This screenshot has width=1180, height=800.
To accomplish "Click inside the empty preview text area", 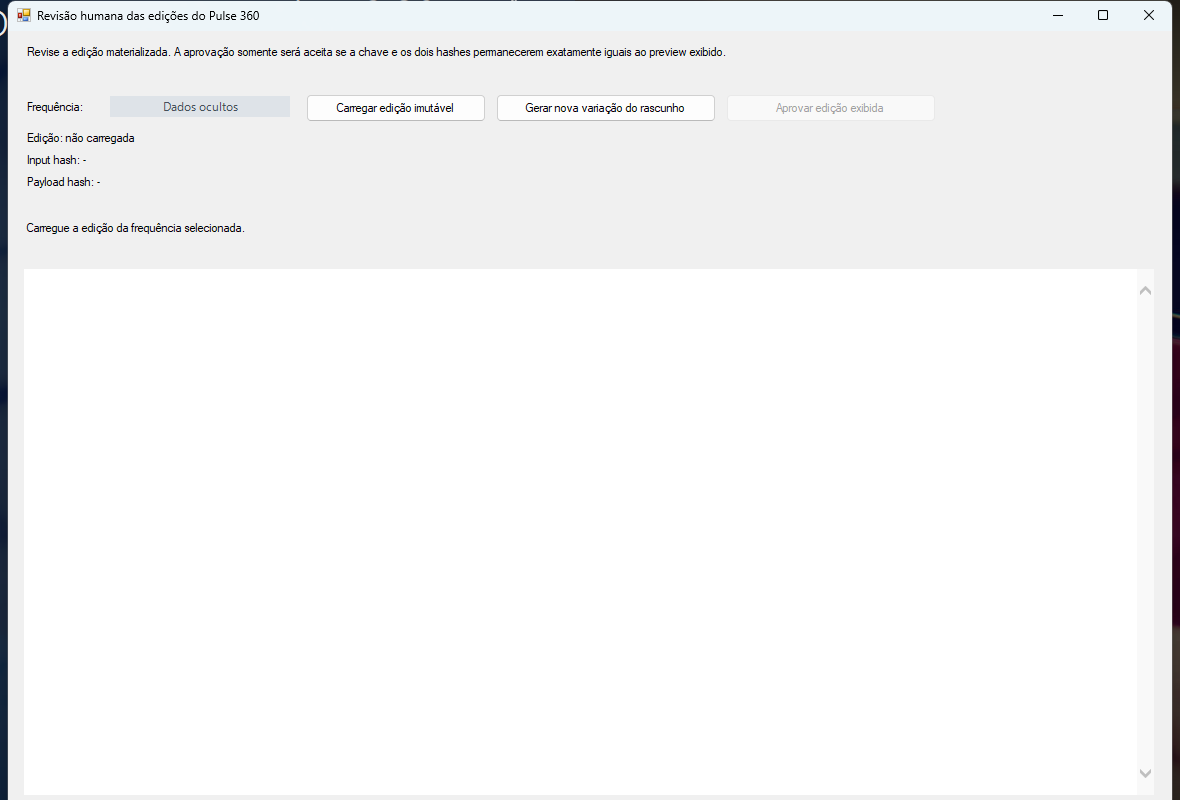I will (x=580, y=531).
